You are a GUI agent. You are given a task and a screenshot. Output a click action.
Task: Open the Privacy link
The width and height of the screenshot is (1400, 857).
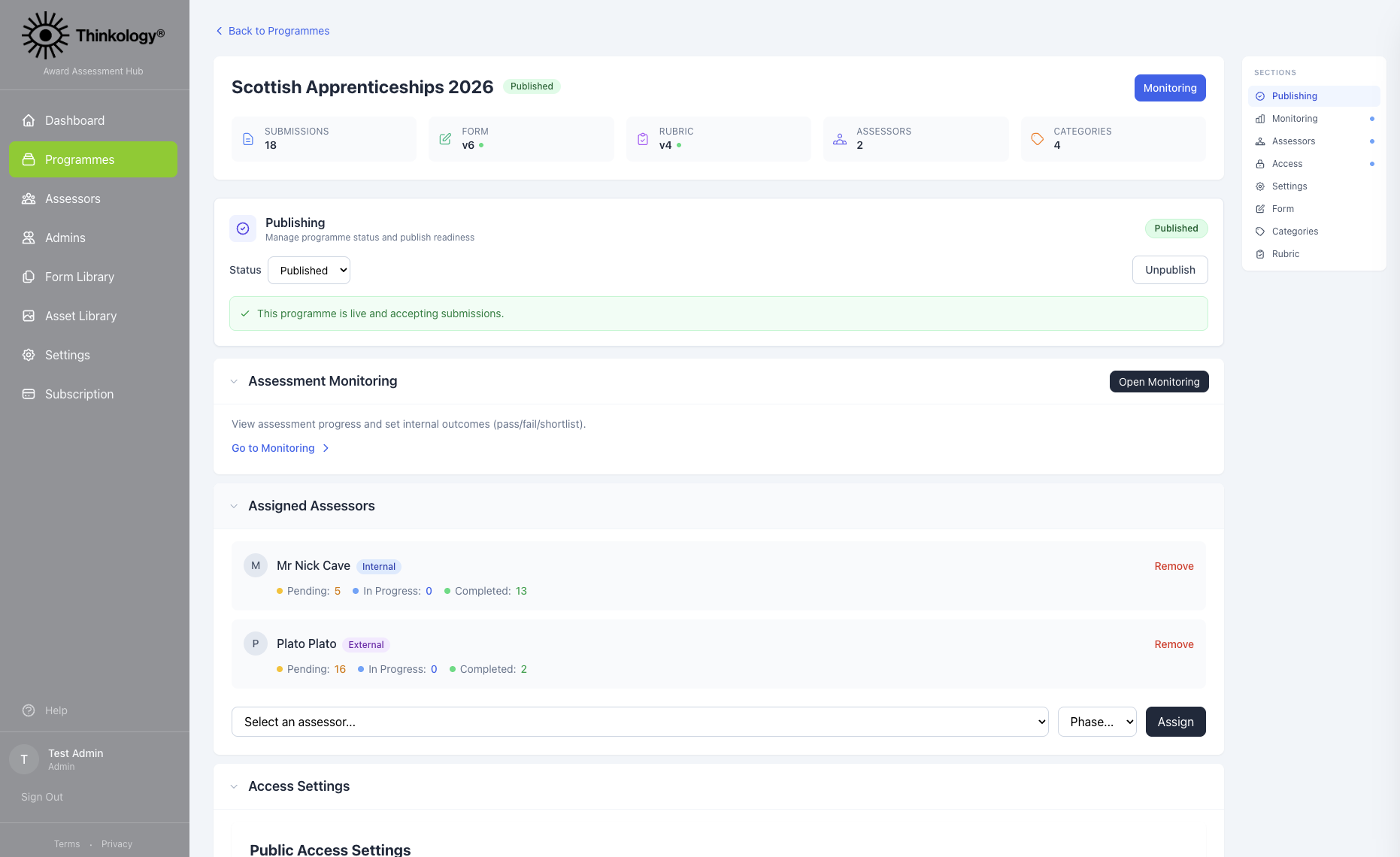[x=117, y=844]
